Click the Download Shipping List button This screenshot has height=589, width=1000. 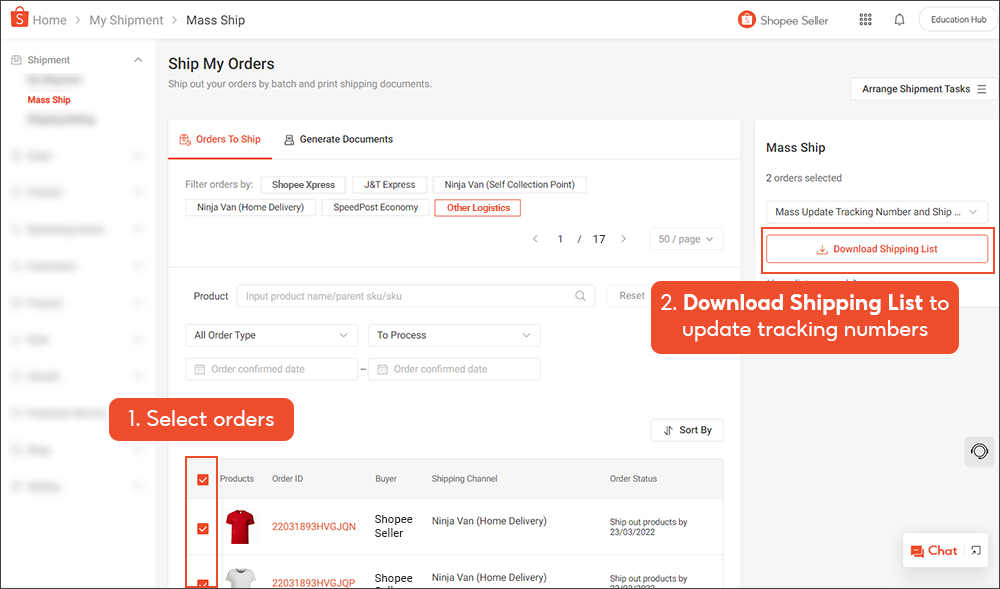tap(877, 247)
